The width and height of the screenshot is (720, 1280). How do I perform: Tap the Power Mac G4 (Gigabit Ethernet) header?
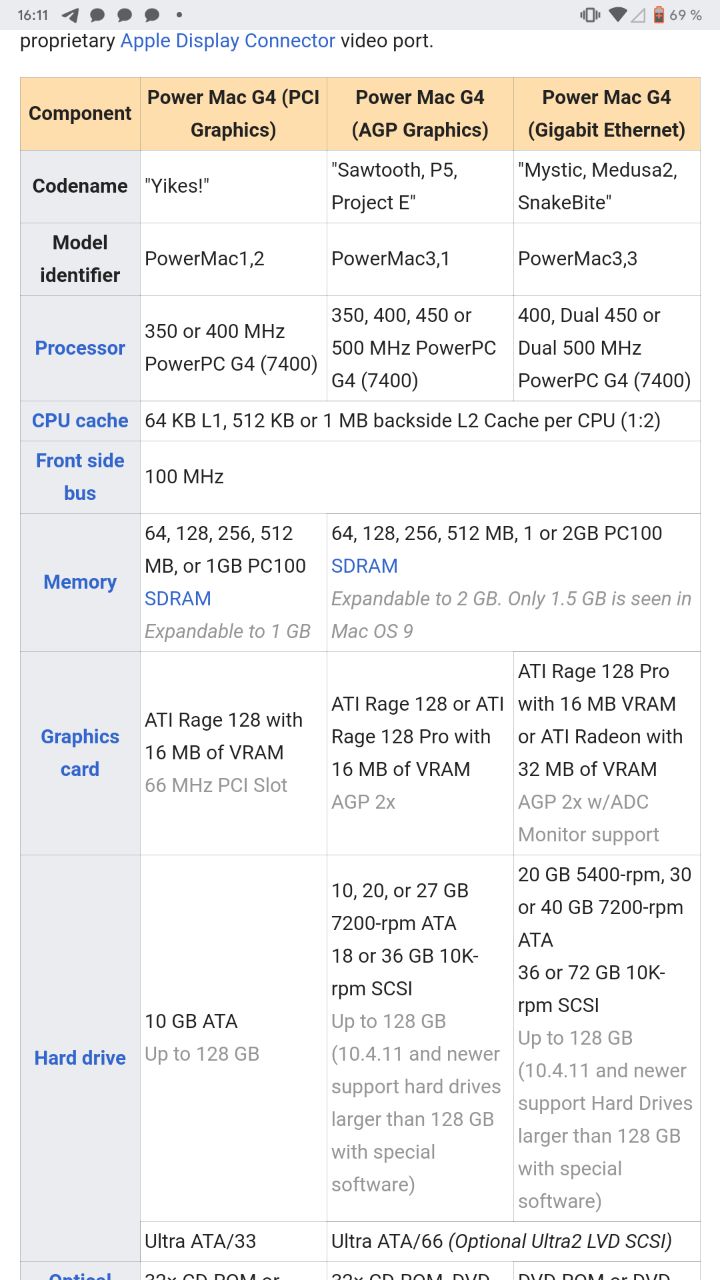(x=606, y=114)
